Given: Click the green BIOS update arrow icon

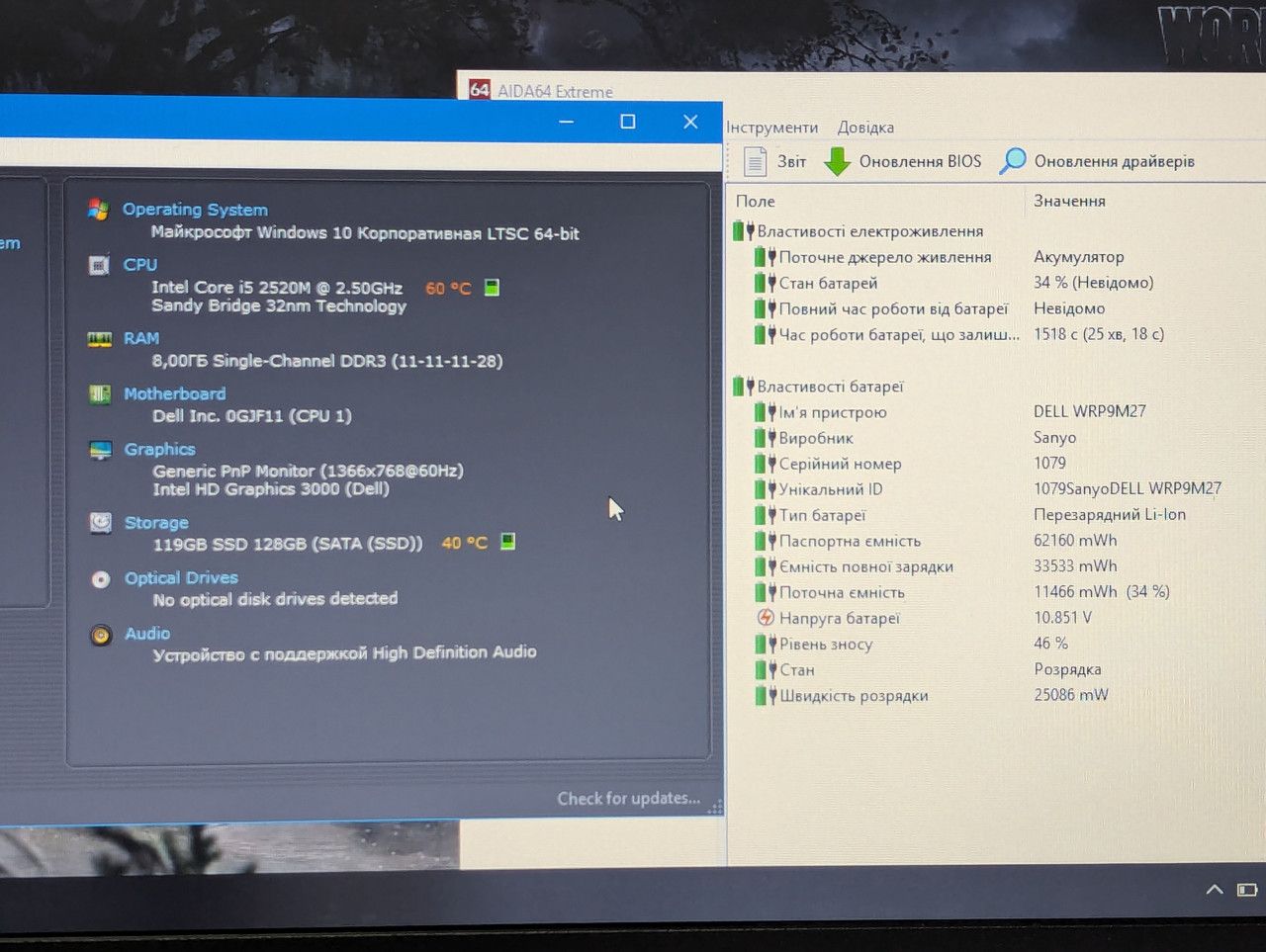Looking at the screenshot, I should click(x=838, y=161).
